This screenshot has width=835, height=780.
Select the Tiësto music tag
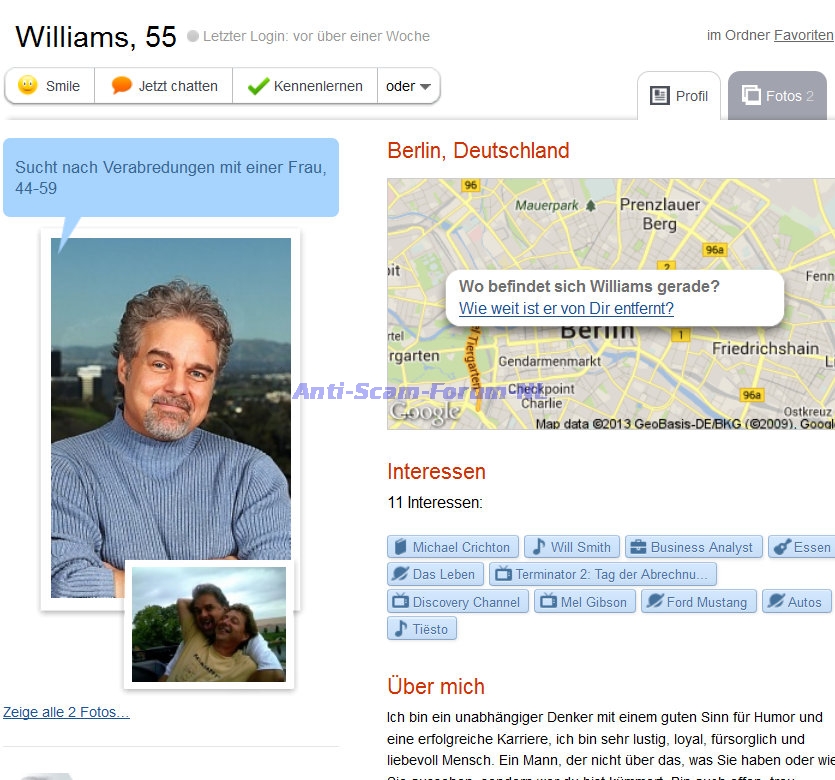[422, 629]
